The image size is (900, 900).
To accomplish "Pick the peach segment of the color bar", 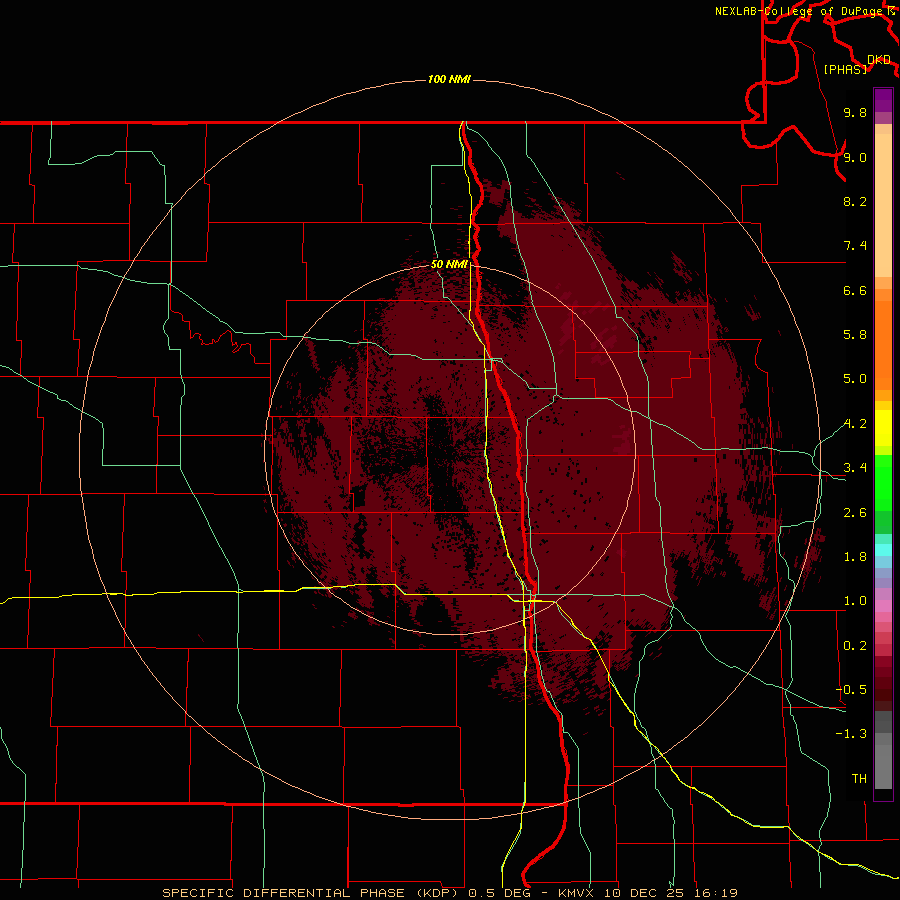I will (883, 205).
